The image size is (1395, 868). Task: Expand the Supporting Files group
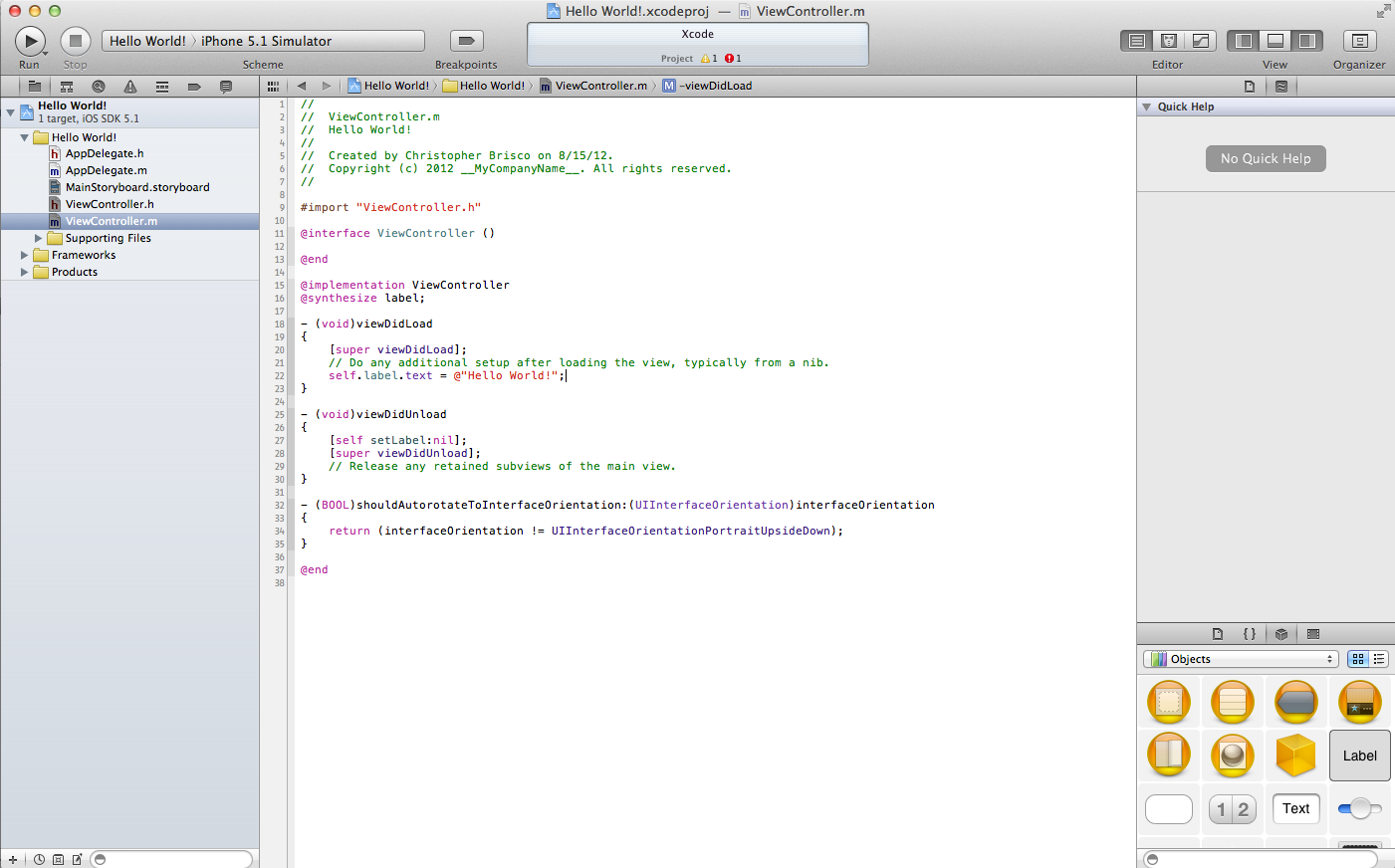pyautogui.click(x=39, y=238)
